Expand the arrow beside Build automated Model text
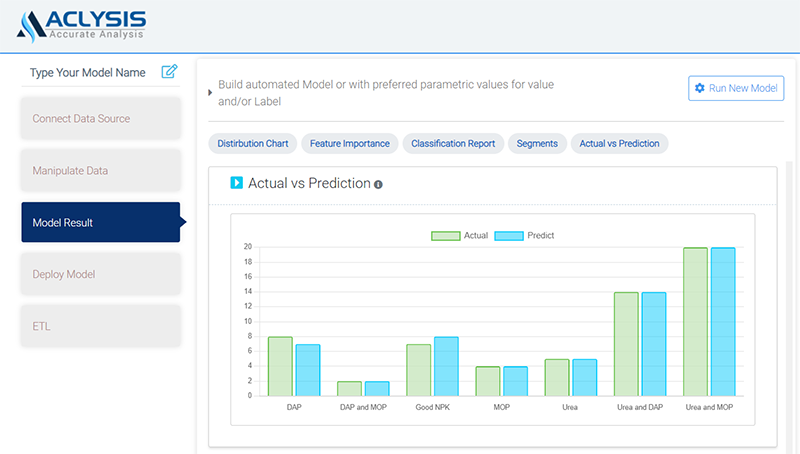The height and width of the screenshot is (454, 800). tap(209, 92)
